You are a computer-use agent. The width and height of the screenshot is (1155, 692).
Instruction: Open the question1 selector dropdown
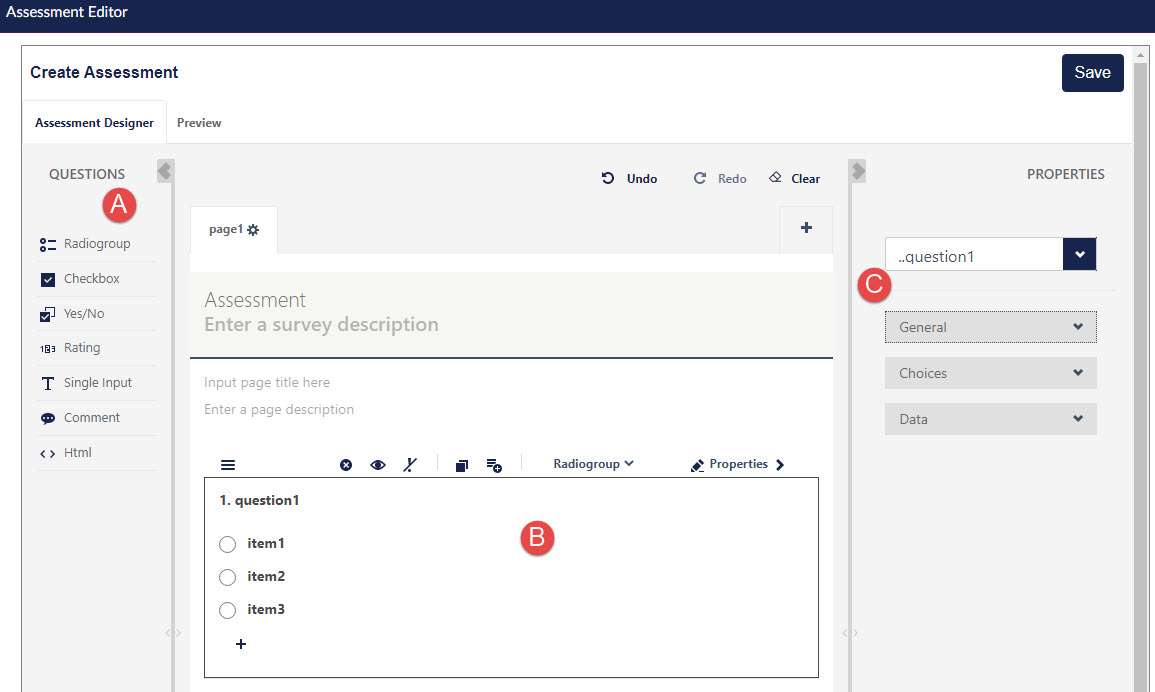point(1080,255)
